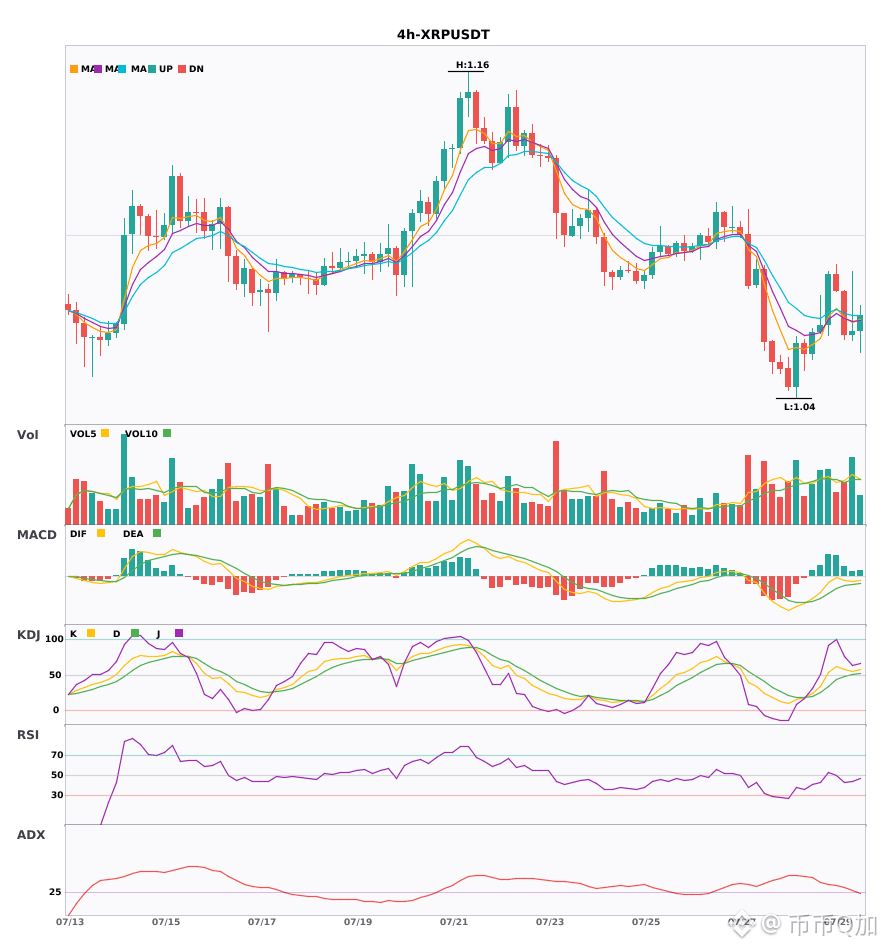Click the 07/25 date label
The height and width of the screenshot is (950, 885).
tap(646, 922)
